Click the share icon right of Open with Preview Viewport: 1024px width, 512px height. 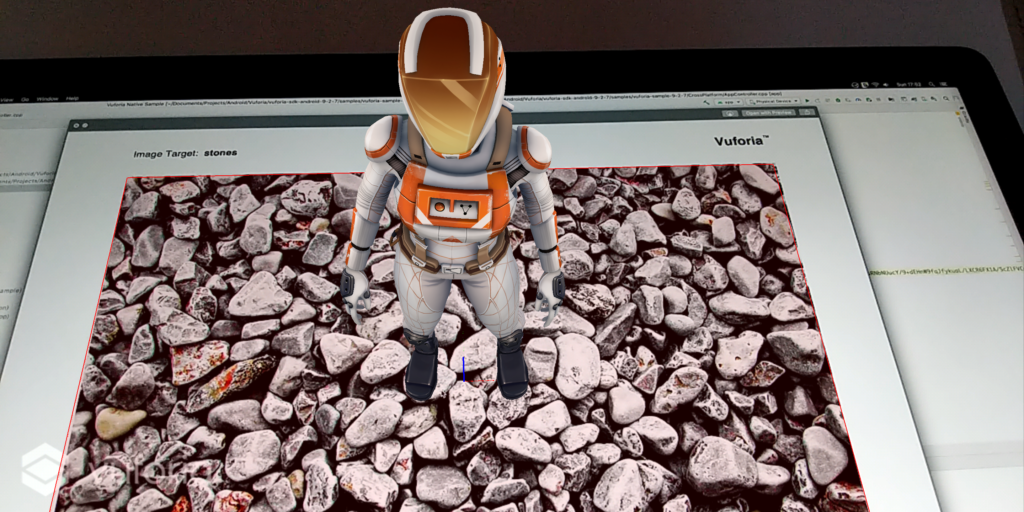pyautogui.click(x=807, y=112)
